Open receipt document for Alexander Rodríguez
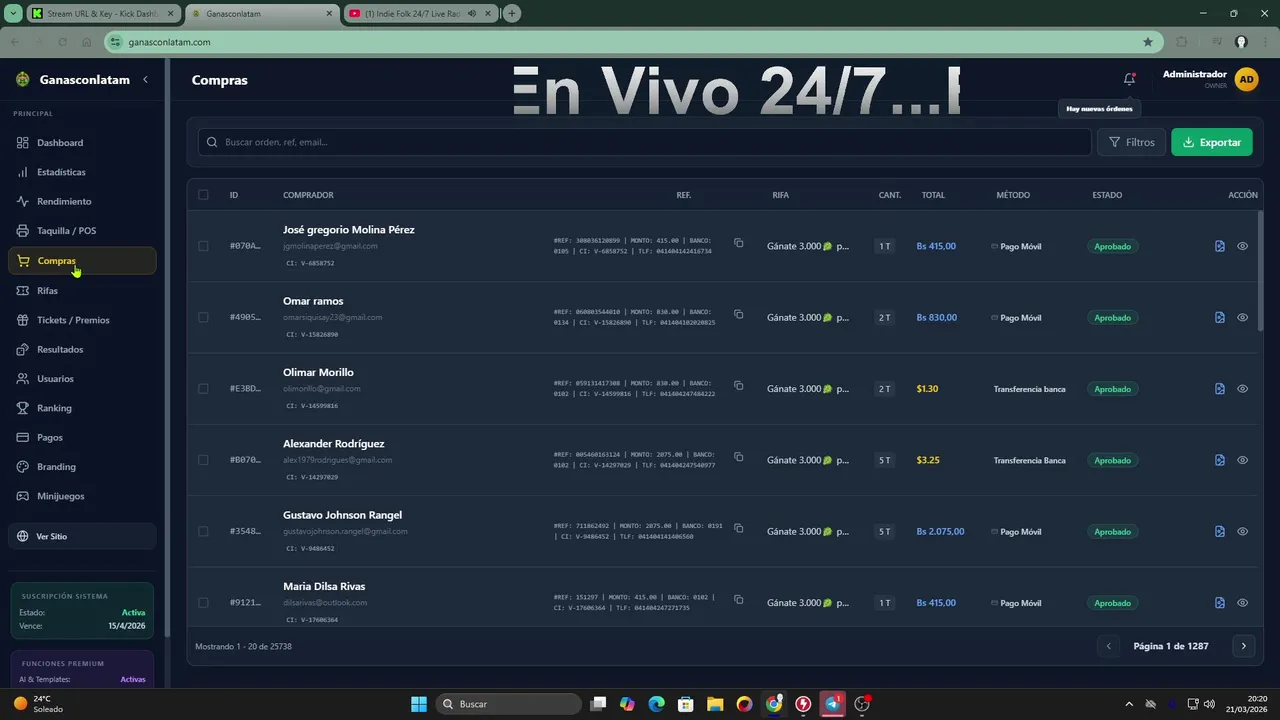 click(1220, 460)
